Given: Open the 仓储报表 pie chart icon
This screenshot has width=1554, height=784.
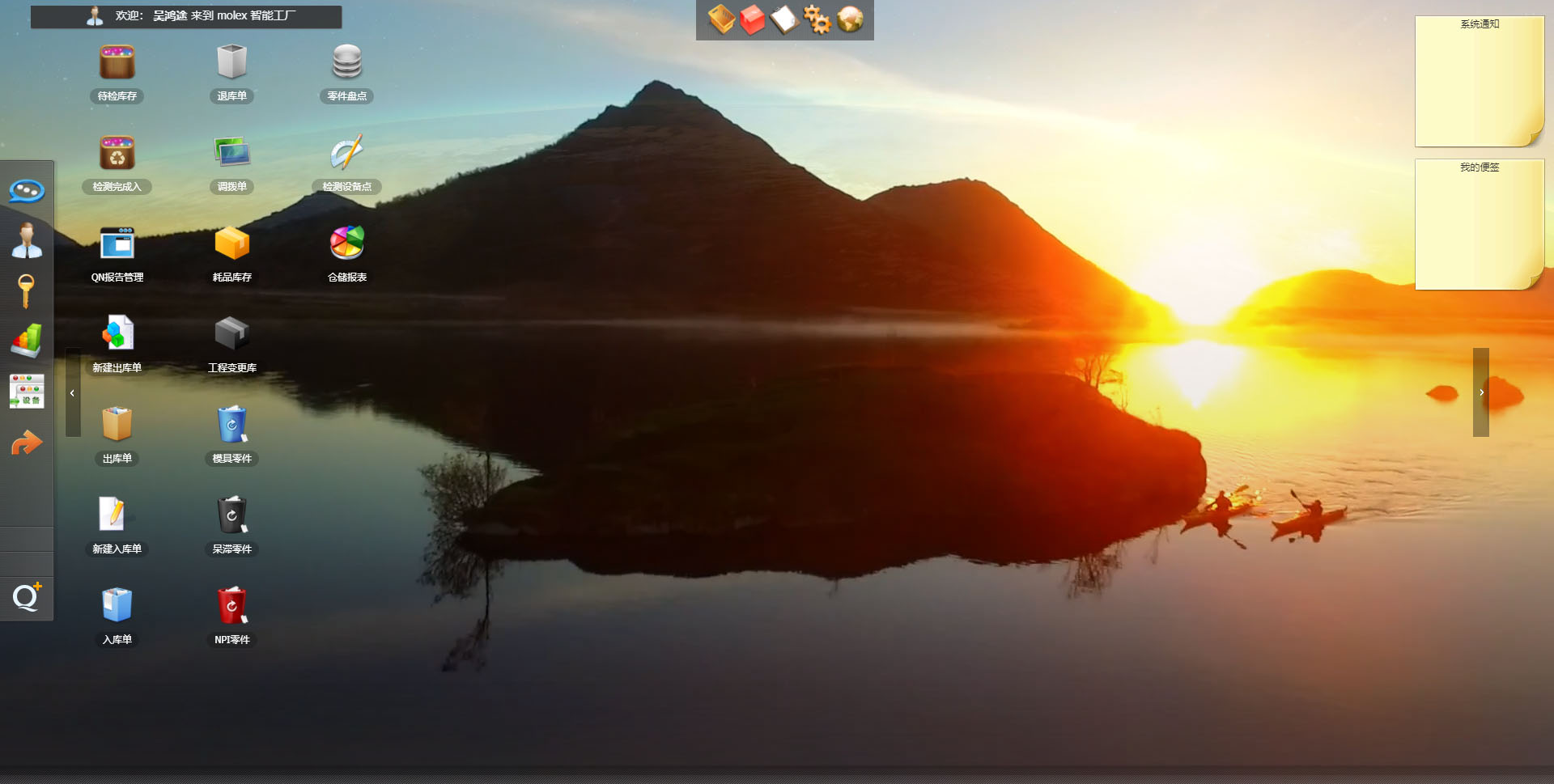Looking at the screenshot, I should pyautogui.click(x=347, y=244).
